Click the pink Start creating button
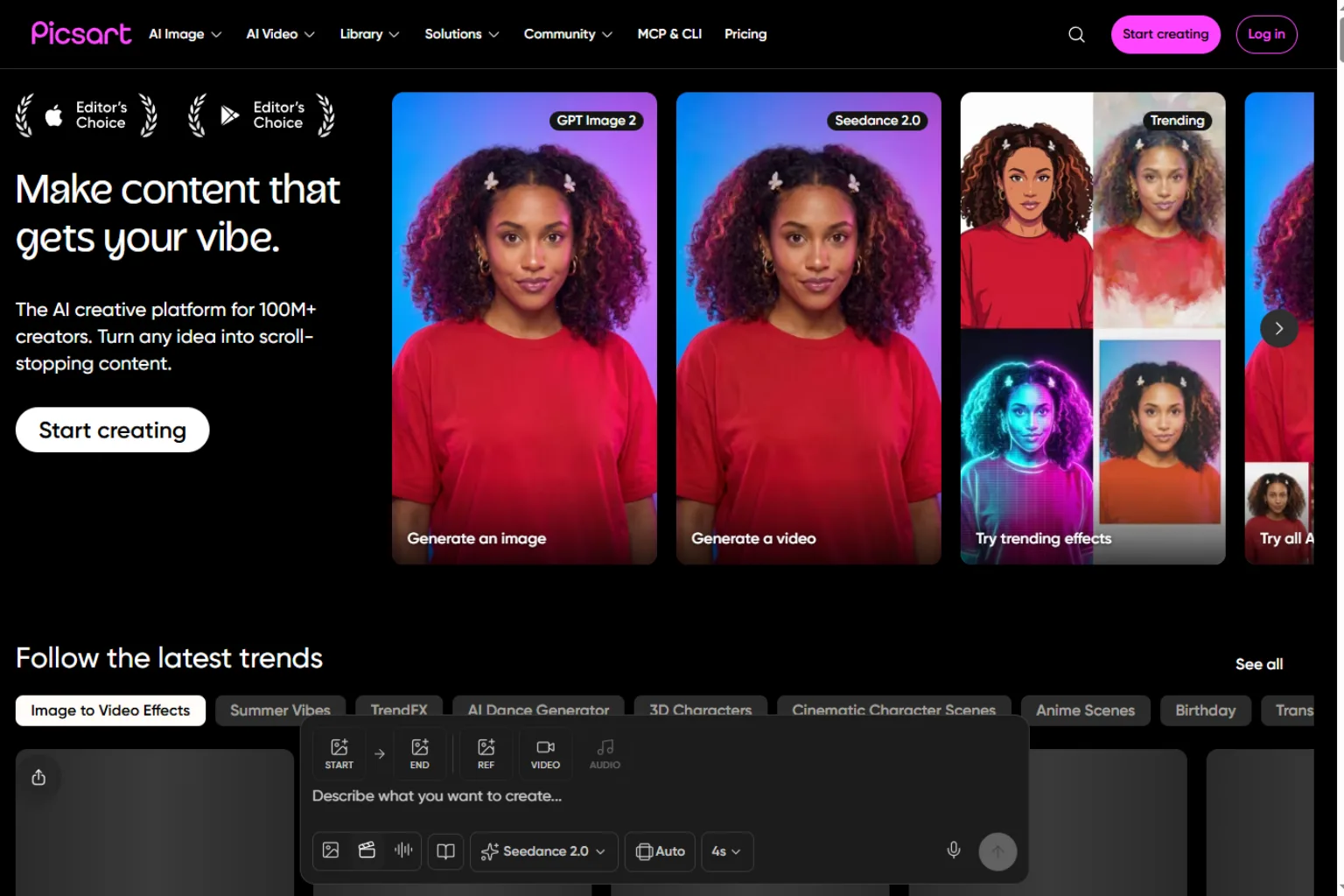This screenshot has width=1344, height=896. click(1165, 34)
